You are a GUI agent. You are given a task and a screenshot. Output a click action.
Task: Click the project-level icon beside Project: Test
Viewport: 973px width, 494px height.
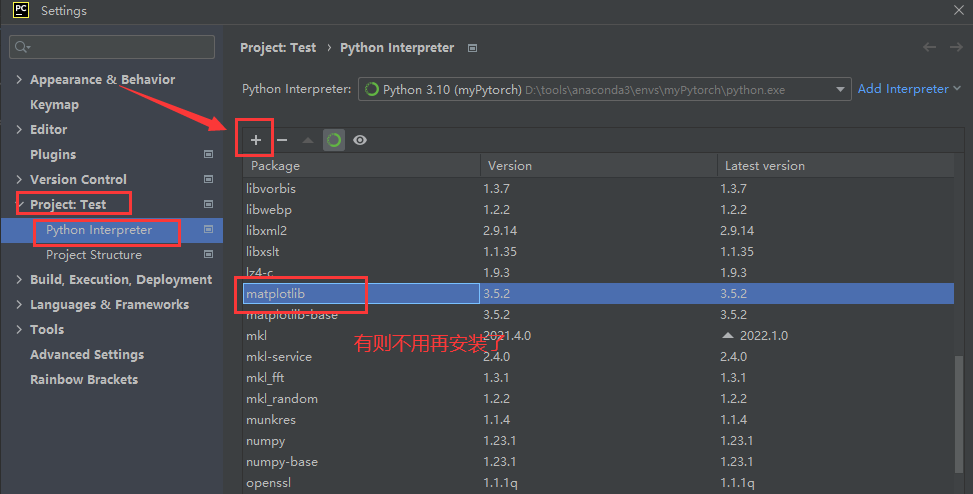(x=208, y=204)
